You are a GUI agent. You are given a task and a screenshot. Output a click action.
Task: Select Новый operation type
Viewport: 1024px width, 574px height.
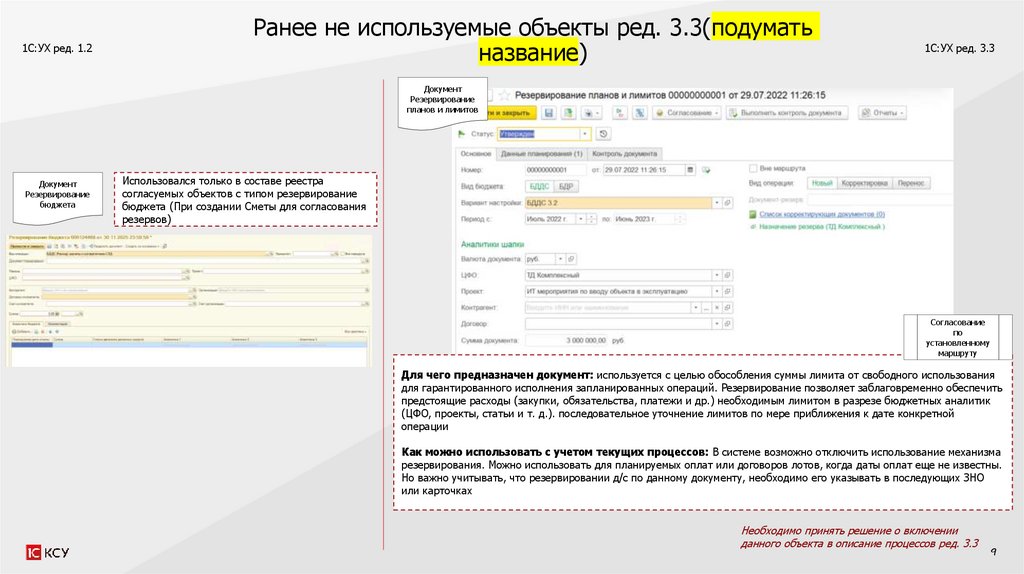(x=822, y=183)
